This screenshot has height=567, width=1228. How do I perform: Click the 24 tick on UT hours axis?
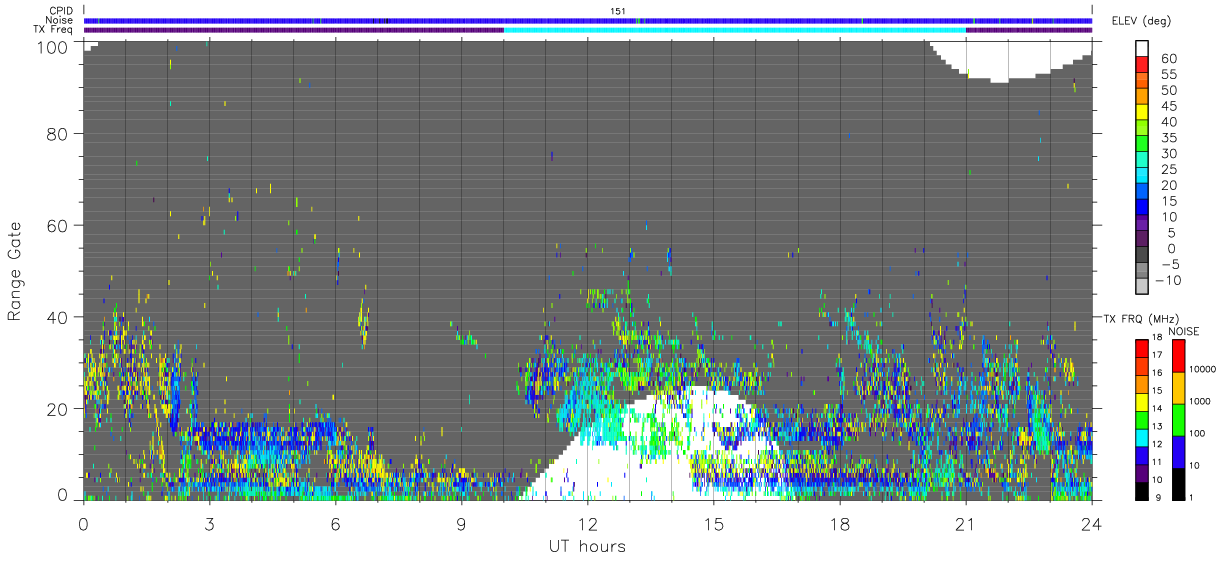(1091, 522)
